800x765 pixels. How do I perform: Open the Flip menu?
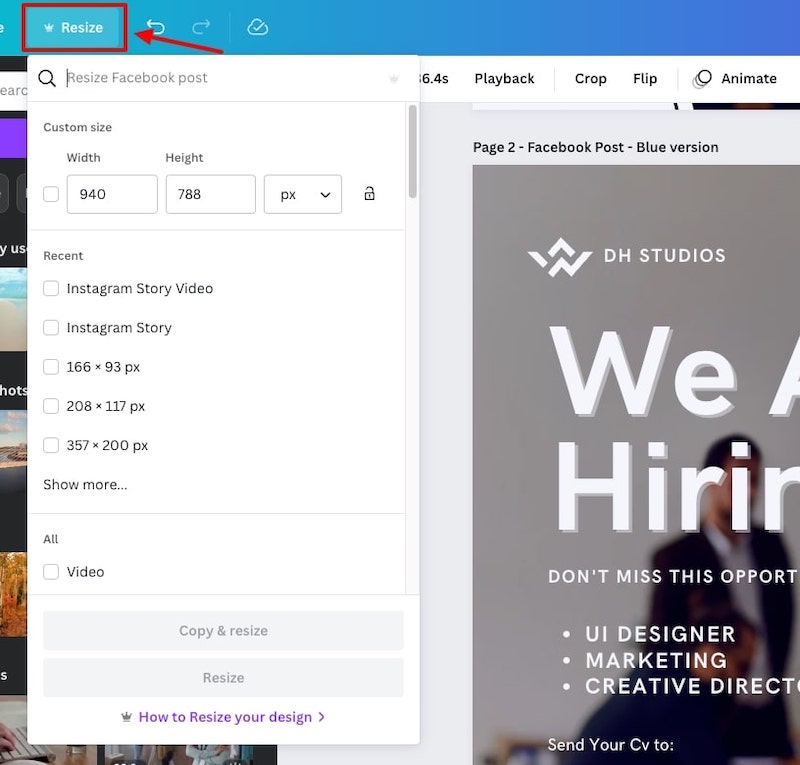645,79
